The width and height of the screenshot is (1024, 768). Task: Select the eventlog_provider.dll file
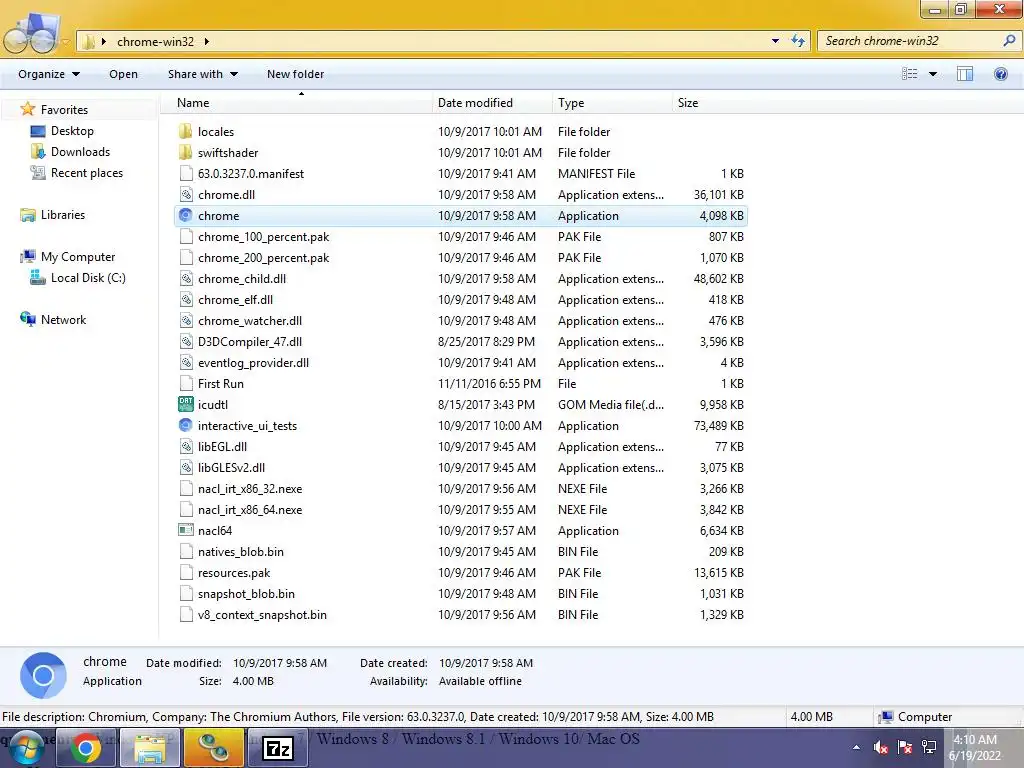click(460, 362)
